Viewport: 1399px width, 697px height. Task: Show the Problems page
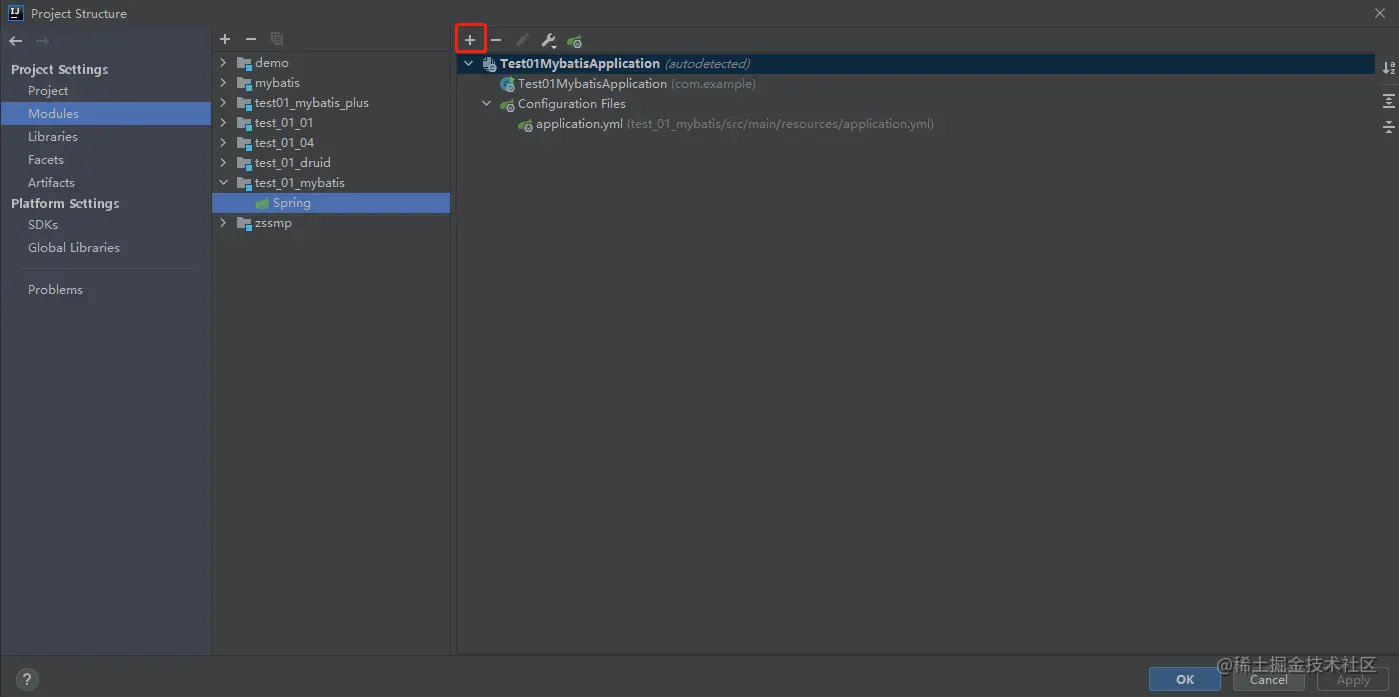click(55, 290)
